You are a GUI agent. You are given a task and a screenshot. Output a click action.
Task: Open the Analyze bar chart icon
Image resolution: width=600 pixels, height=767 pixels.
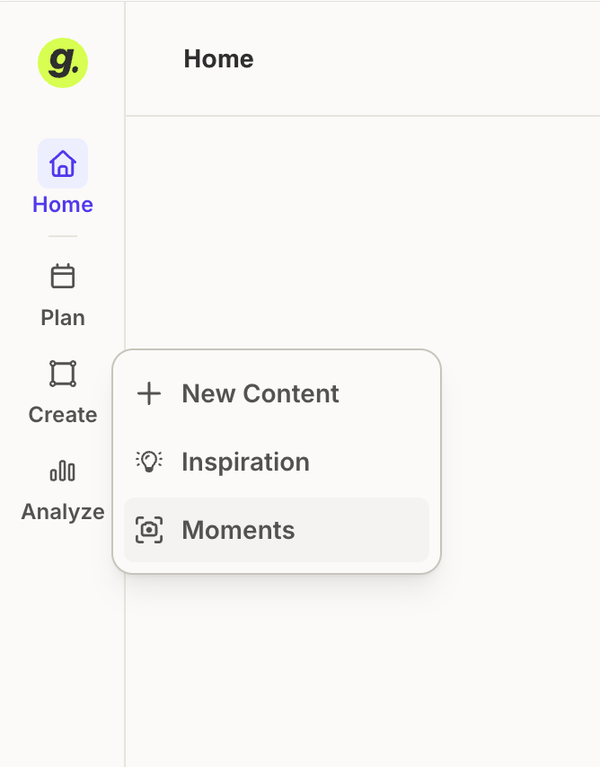63,471
